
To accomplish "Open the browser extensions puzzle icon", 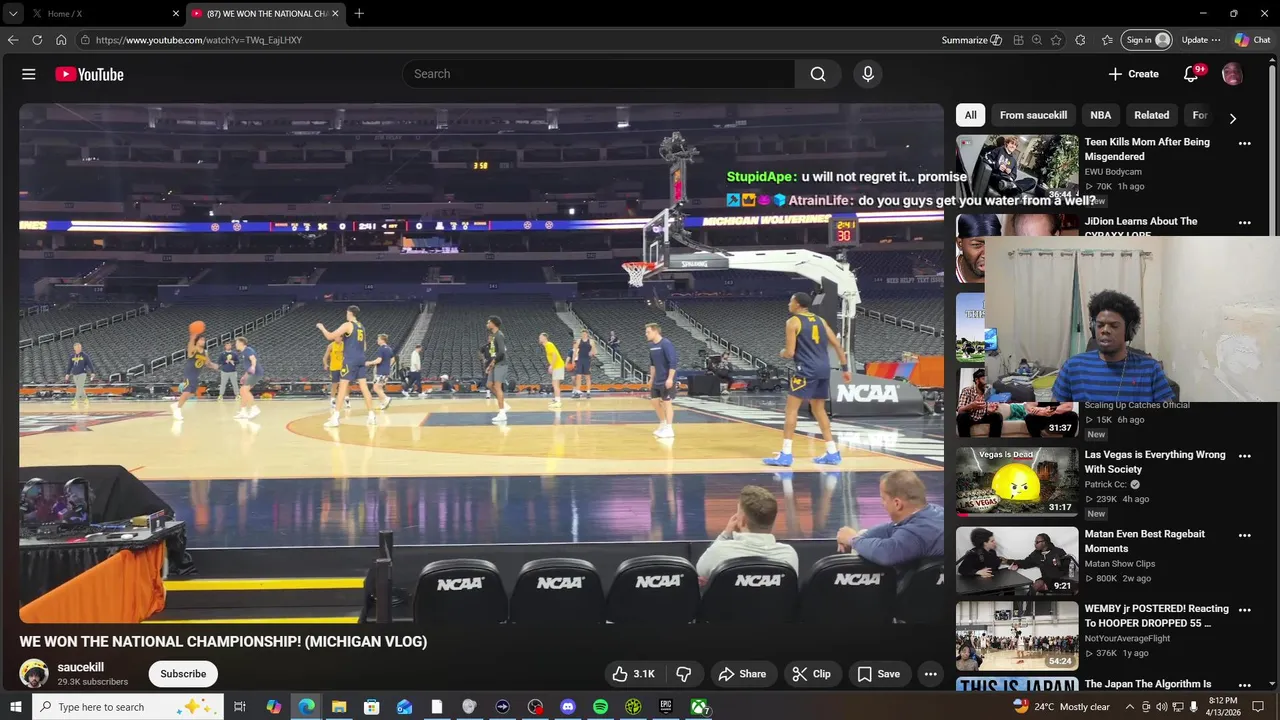I will coord(1080,40).
